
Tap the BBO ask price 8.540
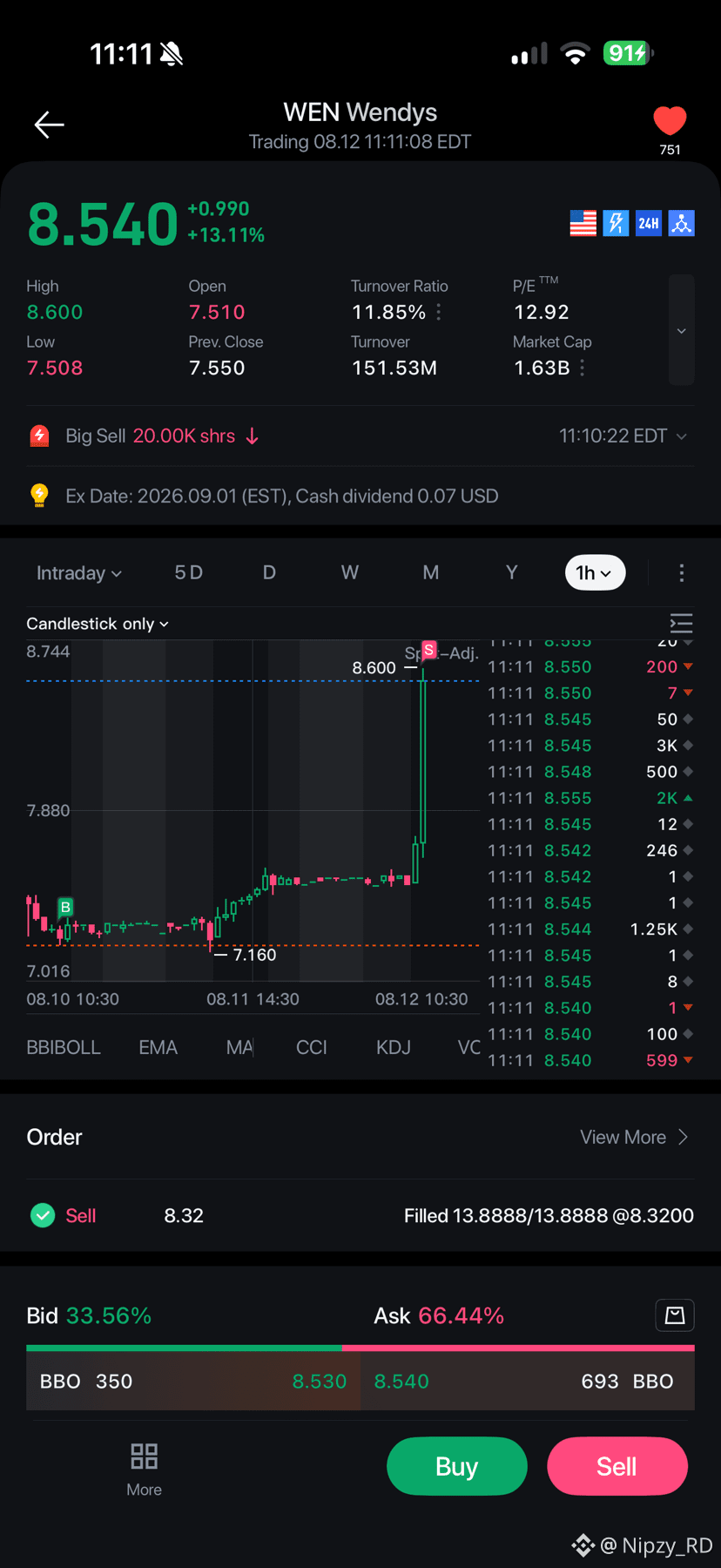coord(401,1381)
